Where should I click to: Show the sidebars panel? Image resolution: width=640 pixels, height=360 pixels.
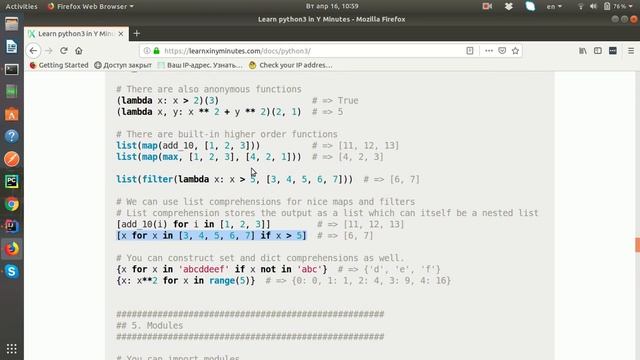click(598, 51)
